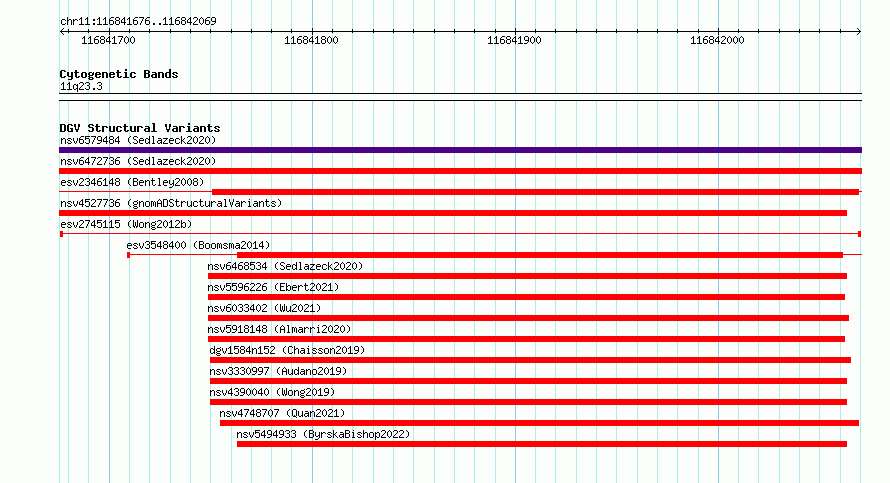Open the esv2745115 (Wong2012b) label
The height and width of the screenshot is (483, 890).
126,224
